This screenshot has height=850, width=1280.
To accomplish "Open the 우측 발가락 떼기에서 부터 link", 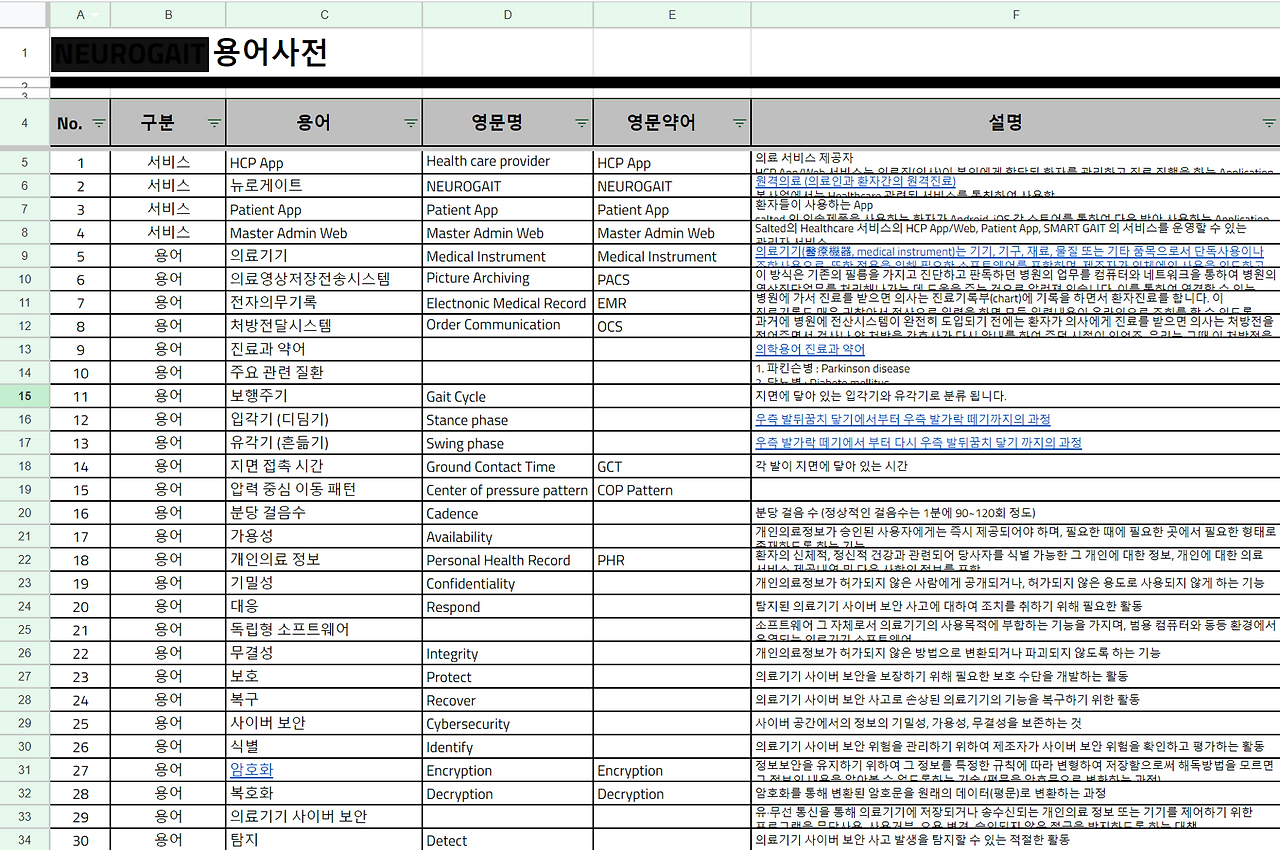I will coord(918,442).
